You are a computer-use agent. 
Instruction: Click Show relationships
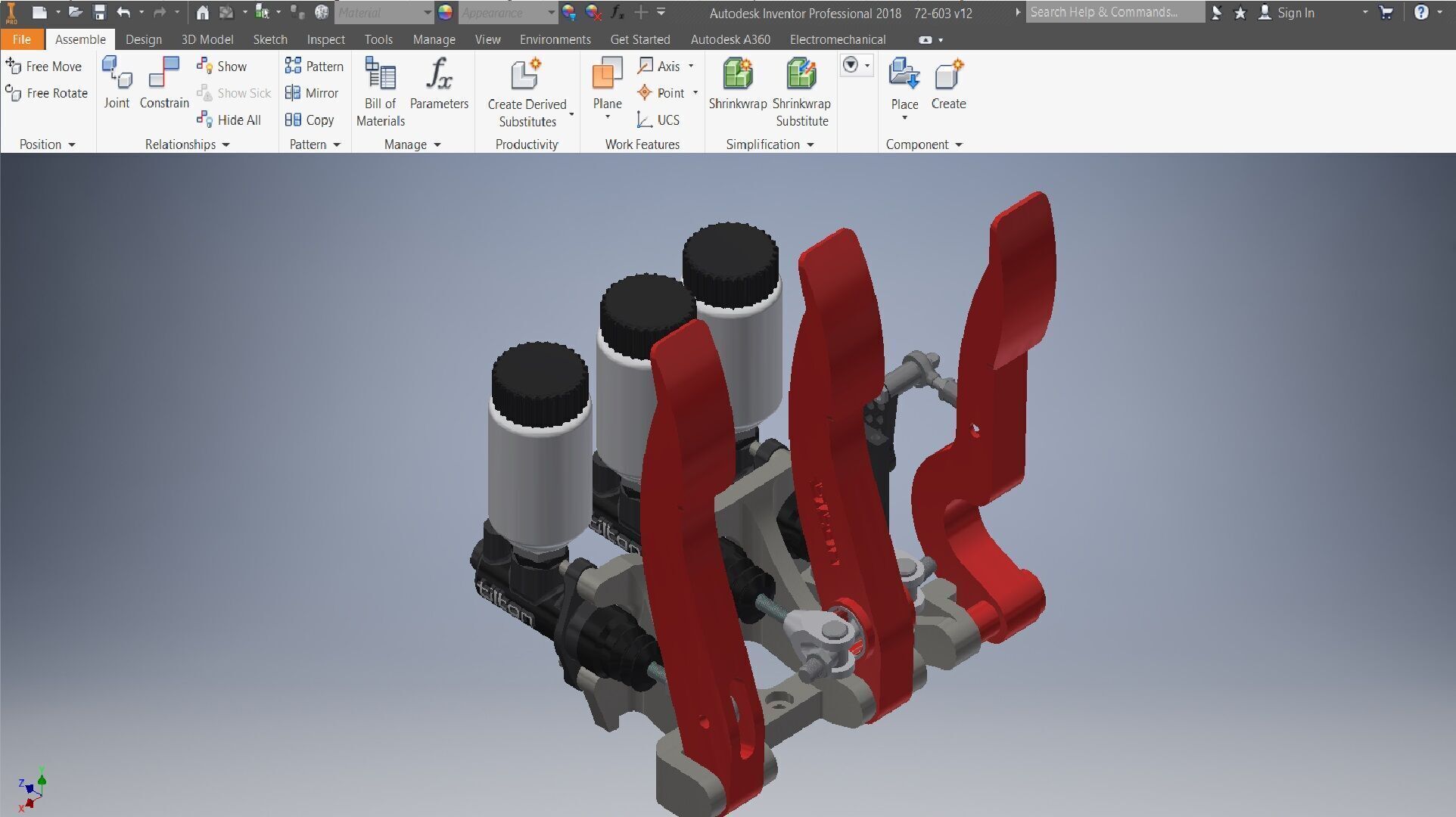pos(222,67)
